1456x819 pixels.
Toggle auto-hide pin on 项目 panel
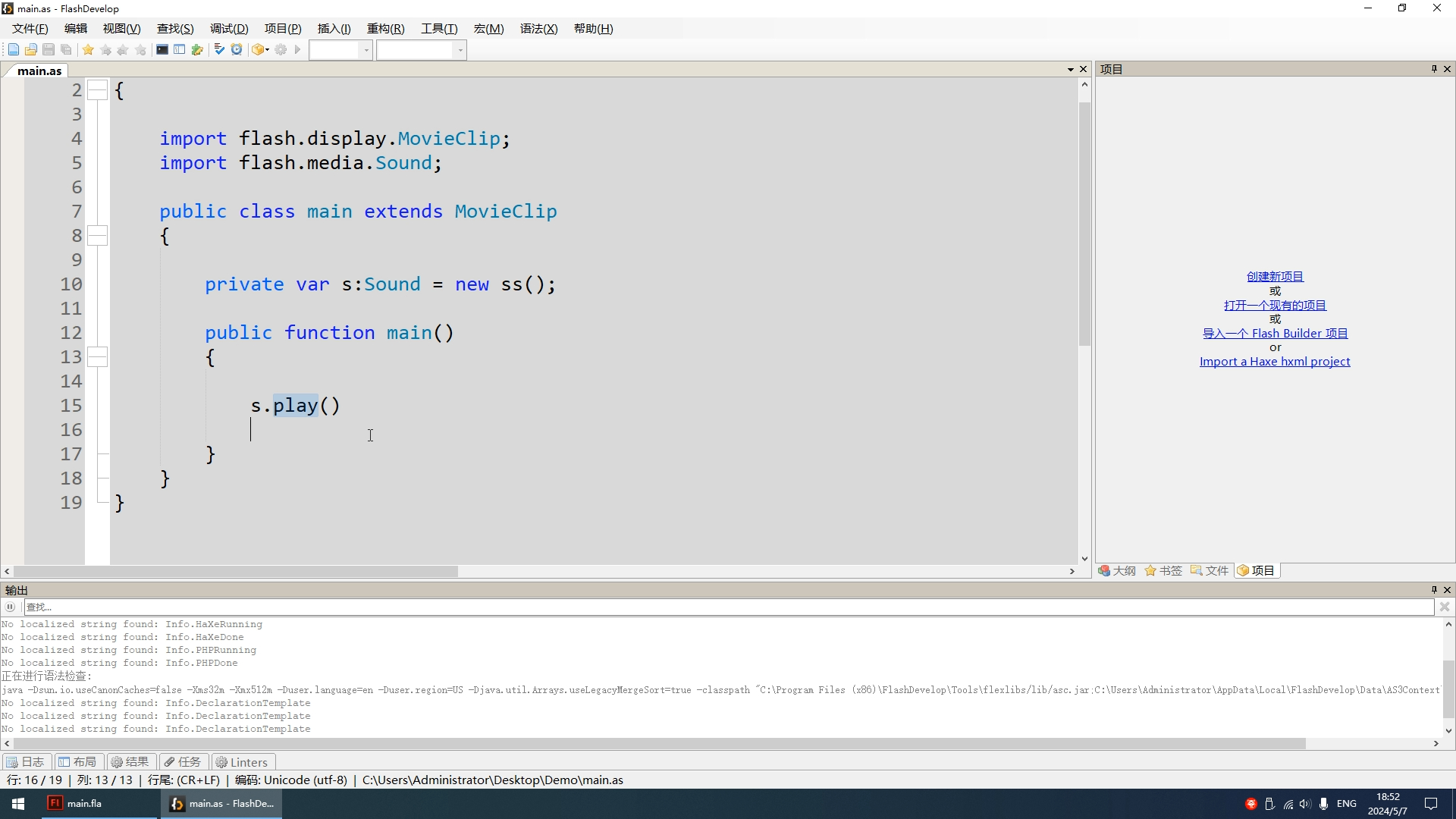tap(1434, 69)
